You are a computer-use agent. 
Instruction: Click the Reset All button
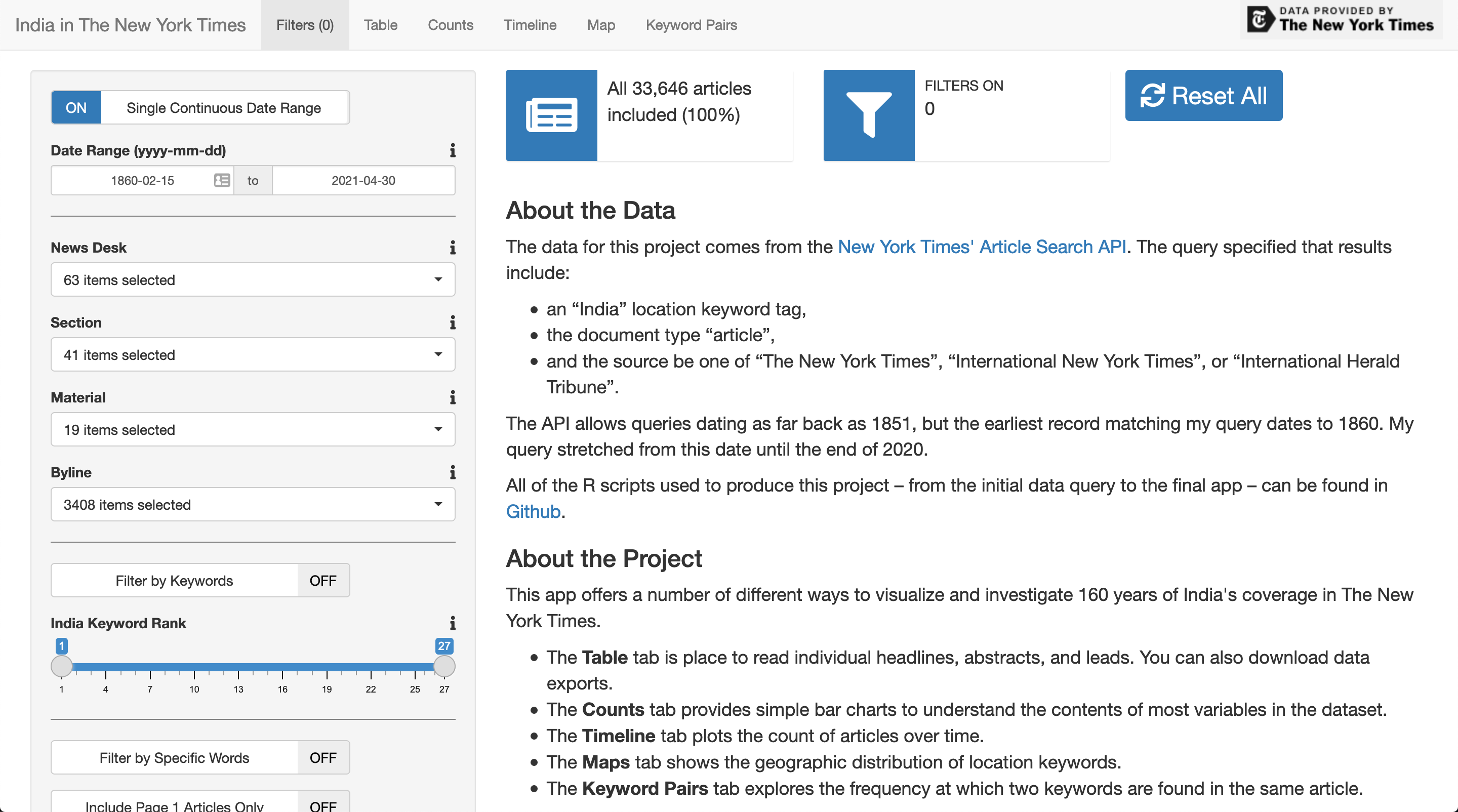point(1204,96)
